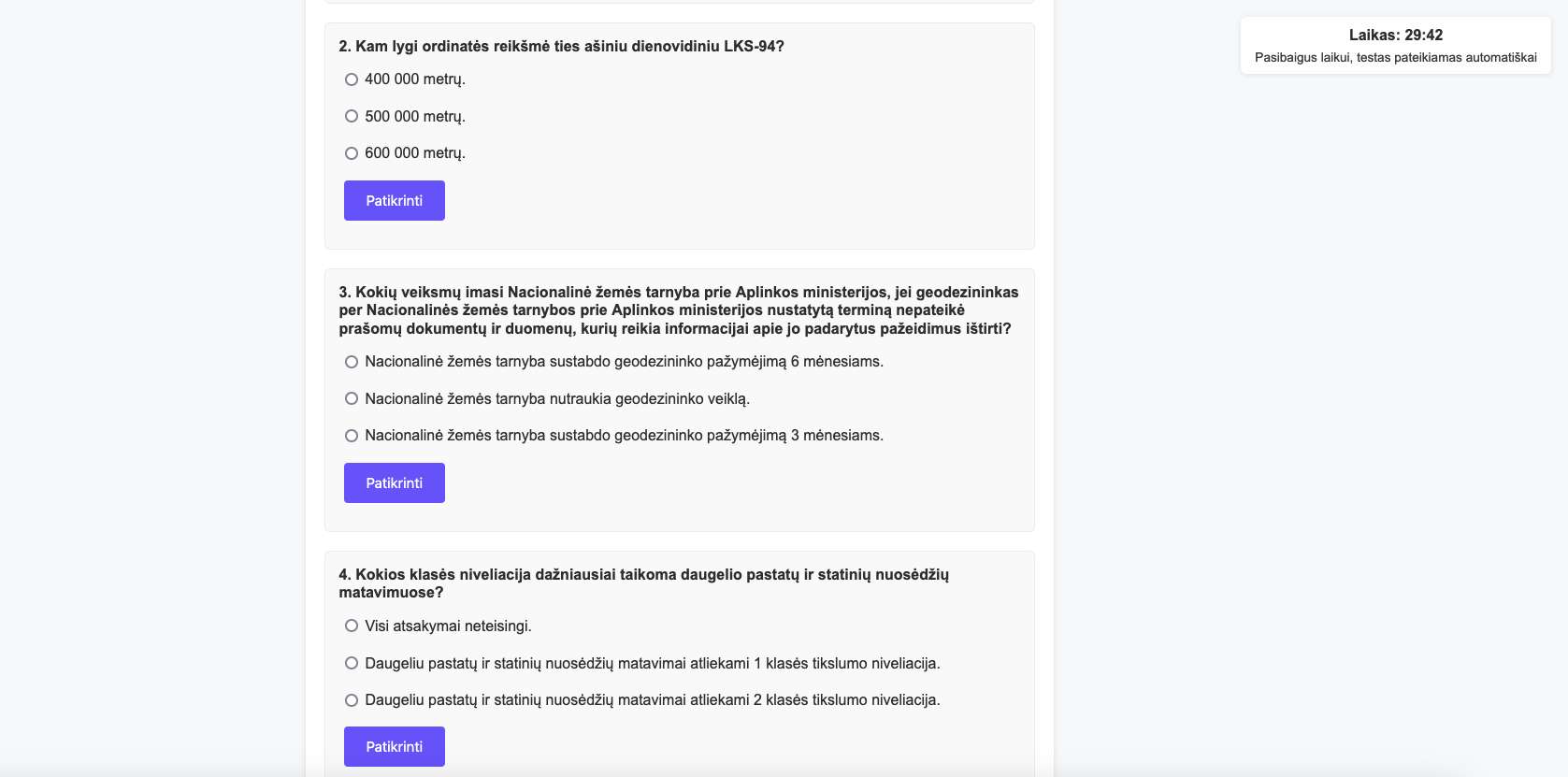Select the 400 000 metrų answer
The image size is (1568, 777).
352,79
